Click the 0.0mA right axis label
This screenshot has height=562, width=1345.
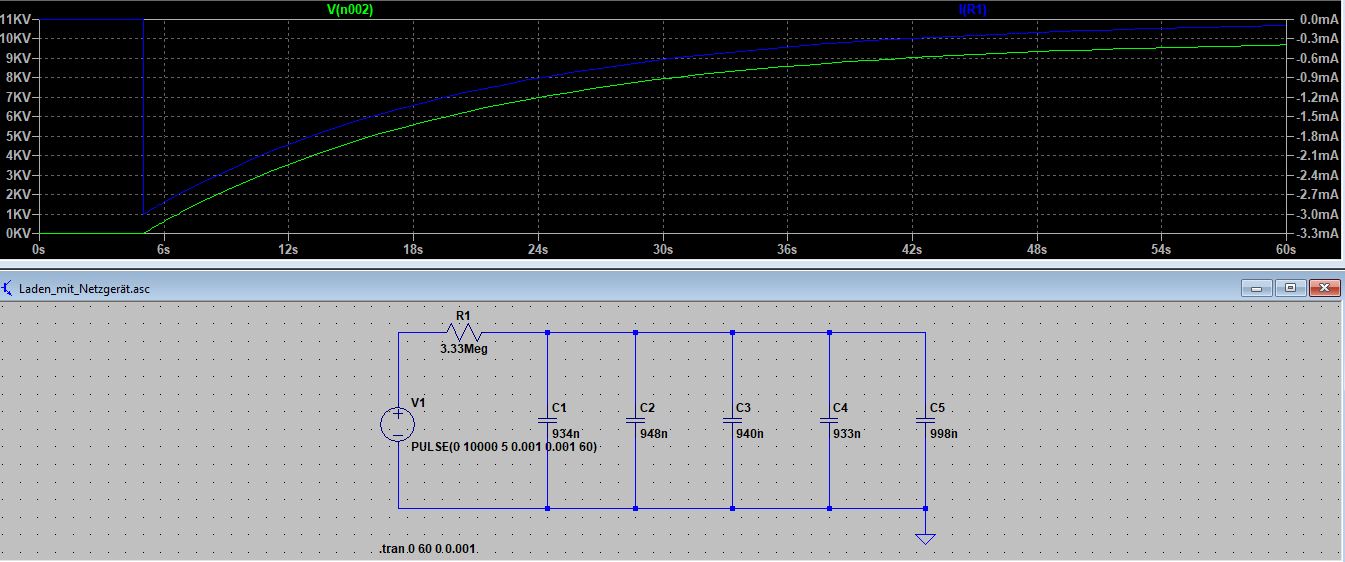coord(1319,19)
